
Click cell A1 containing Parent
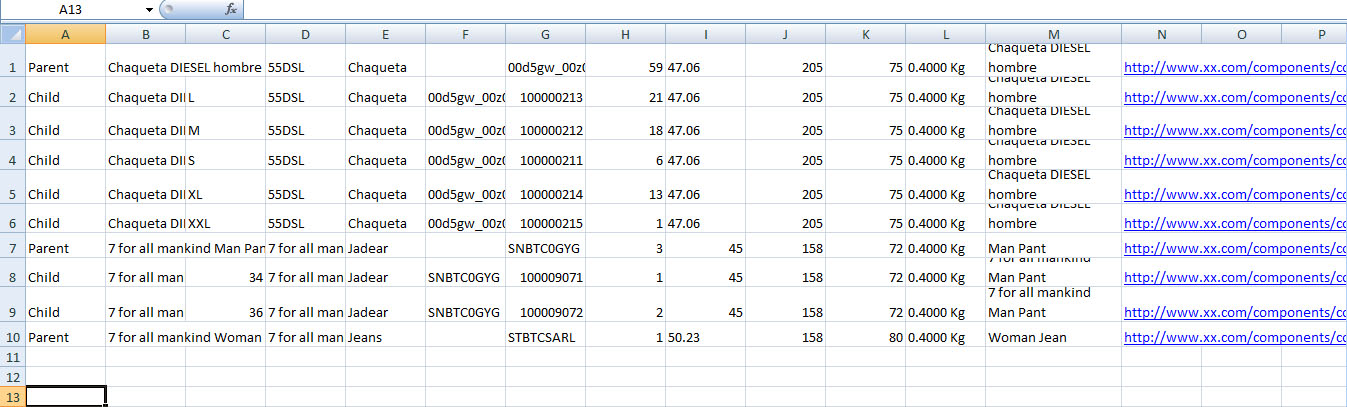click(65, 62)
